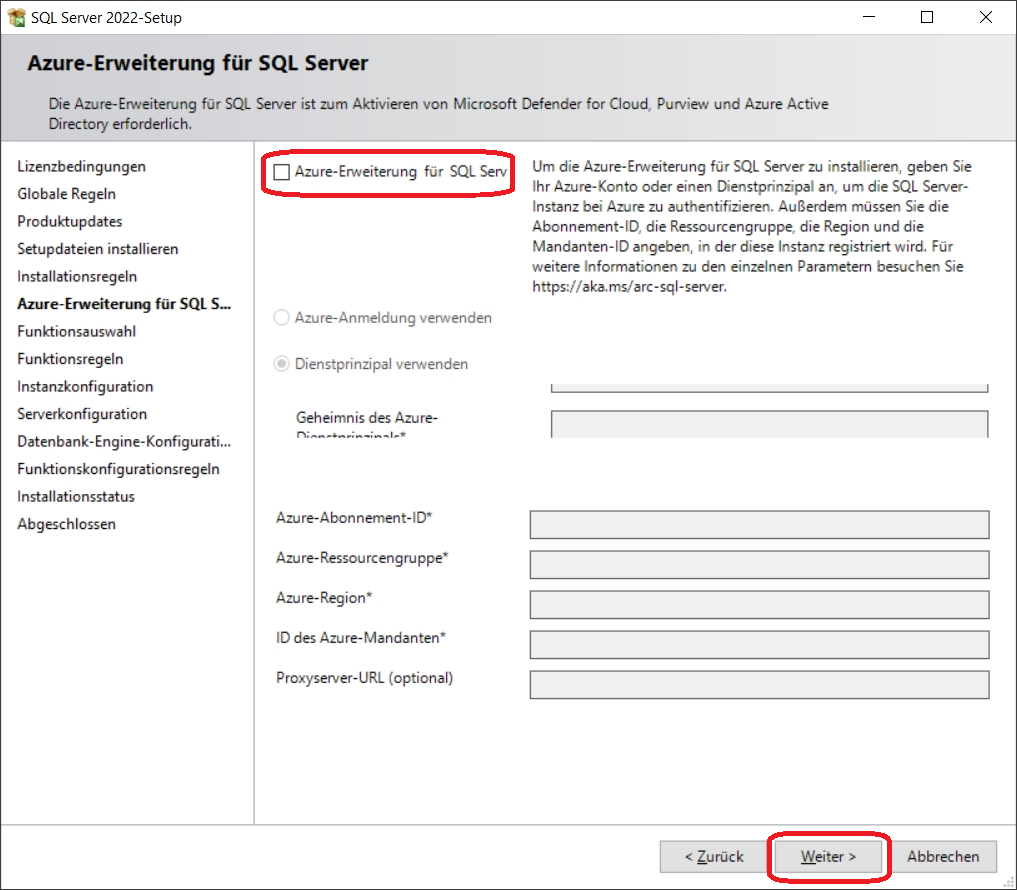Minimize the SQL Server 2022-Setup window

point(869,18)
